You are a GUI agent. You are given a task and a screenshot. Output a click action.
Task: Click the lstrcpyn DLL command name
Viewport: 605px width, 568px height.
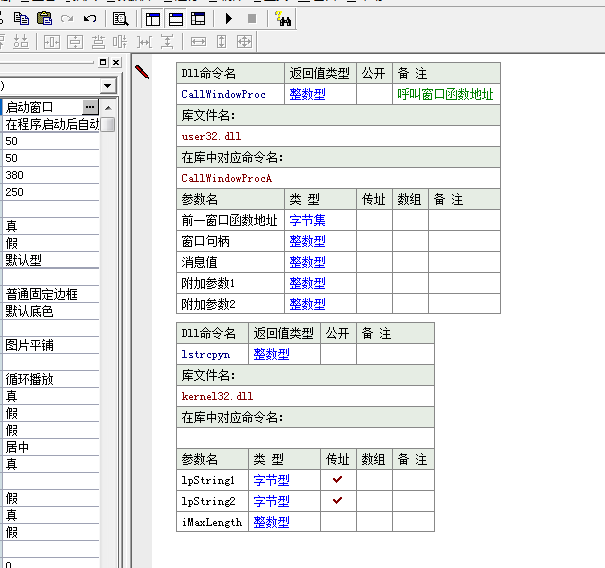tap(206, 354)
